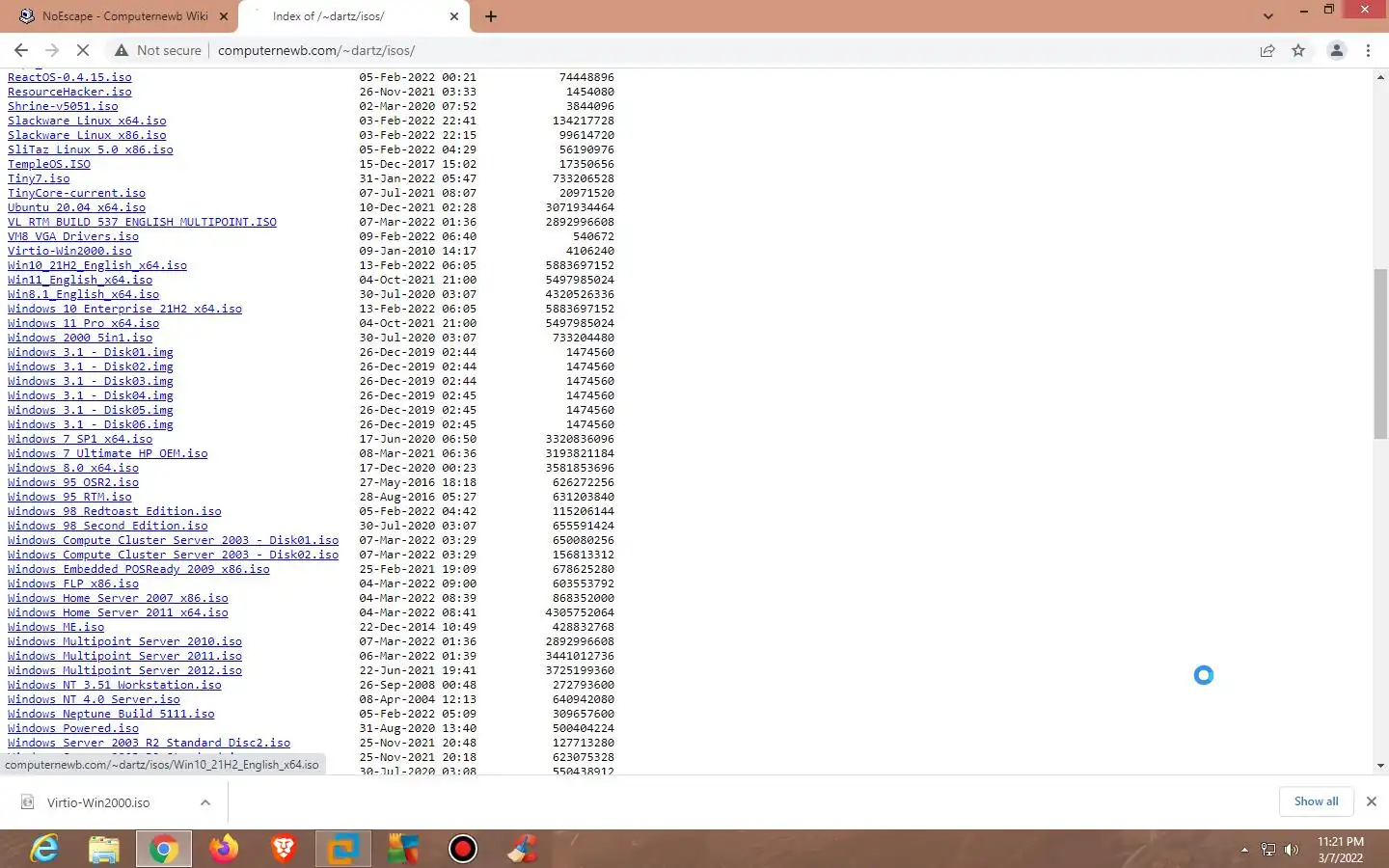Open the ResourceHacker.iso link
The height and width of the screenshot is (868, 1389).
point(69,92)
